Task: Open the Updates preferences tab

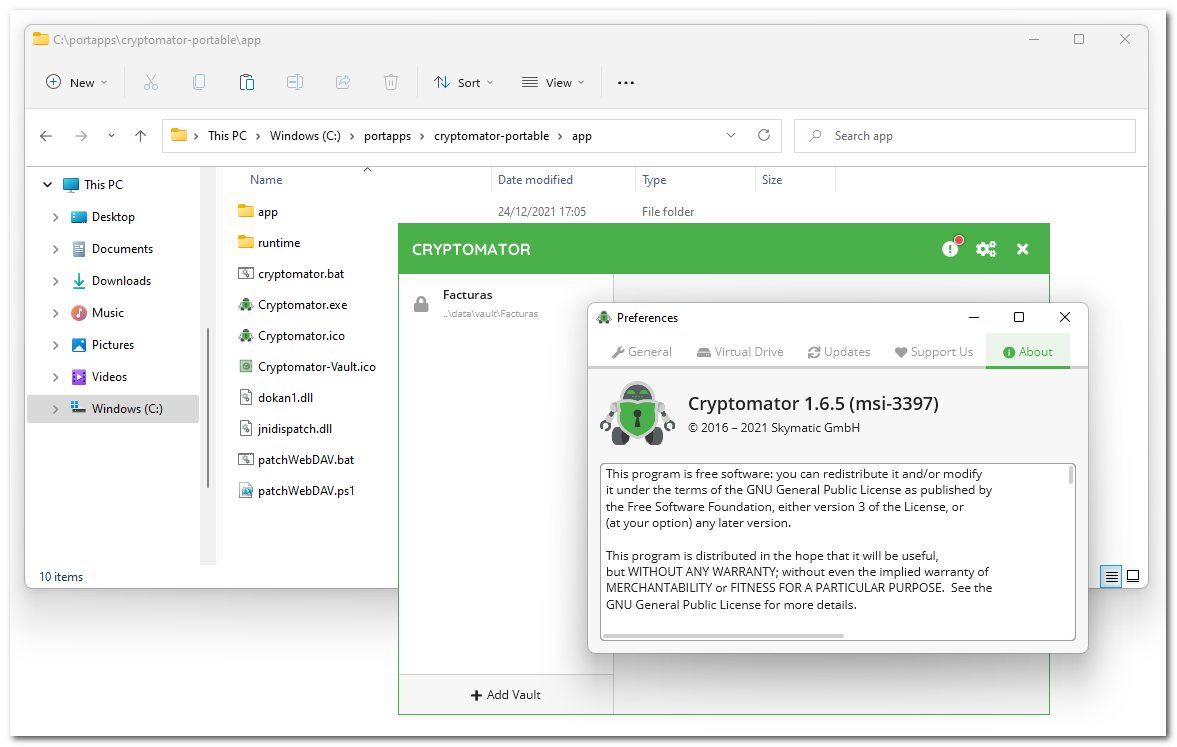Action: [839, 351]
